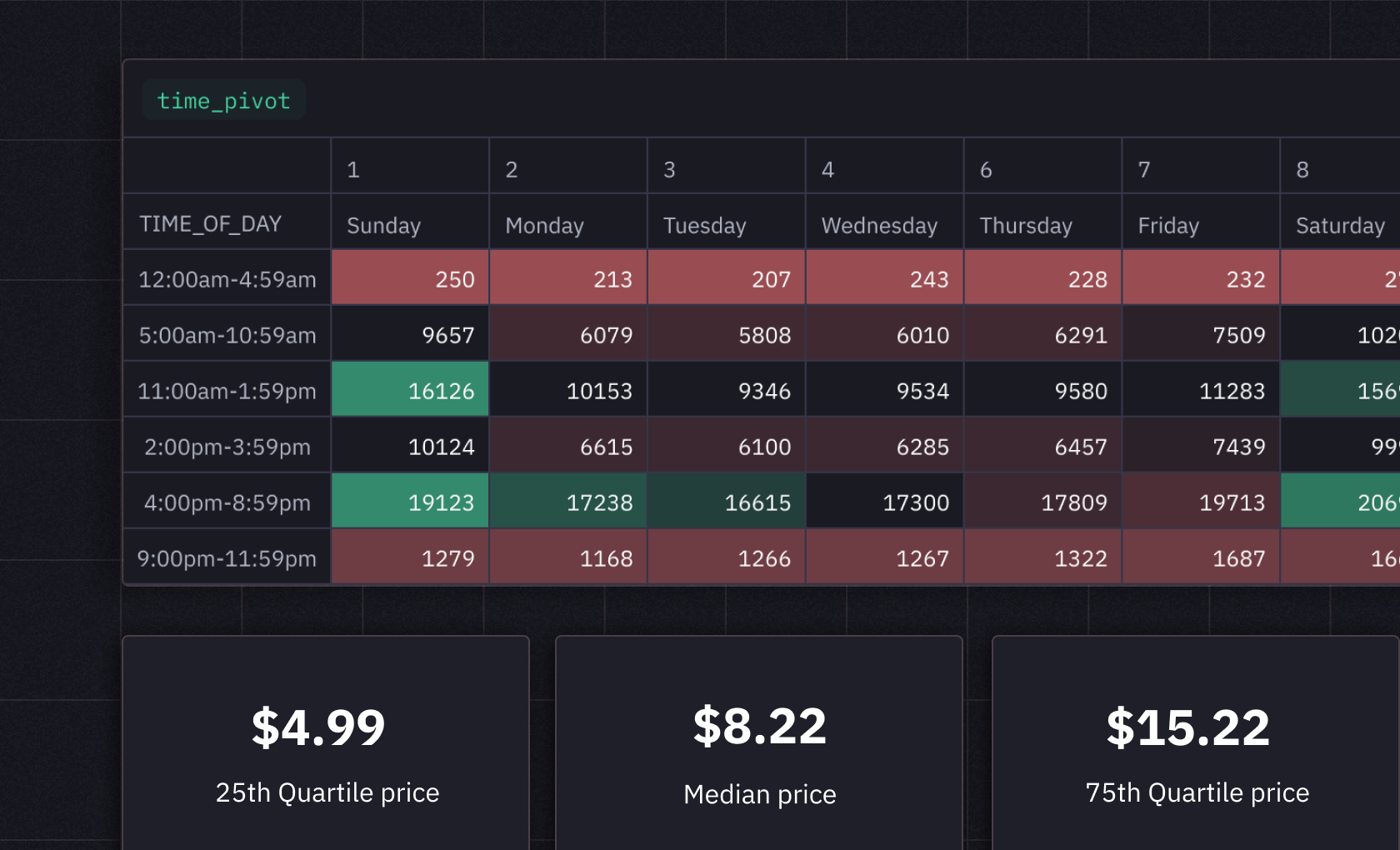This screenshot has height=850, width=1400.
Task: Click the $4.99 25th Quartile price card
Action: (325, 742)
